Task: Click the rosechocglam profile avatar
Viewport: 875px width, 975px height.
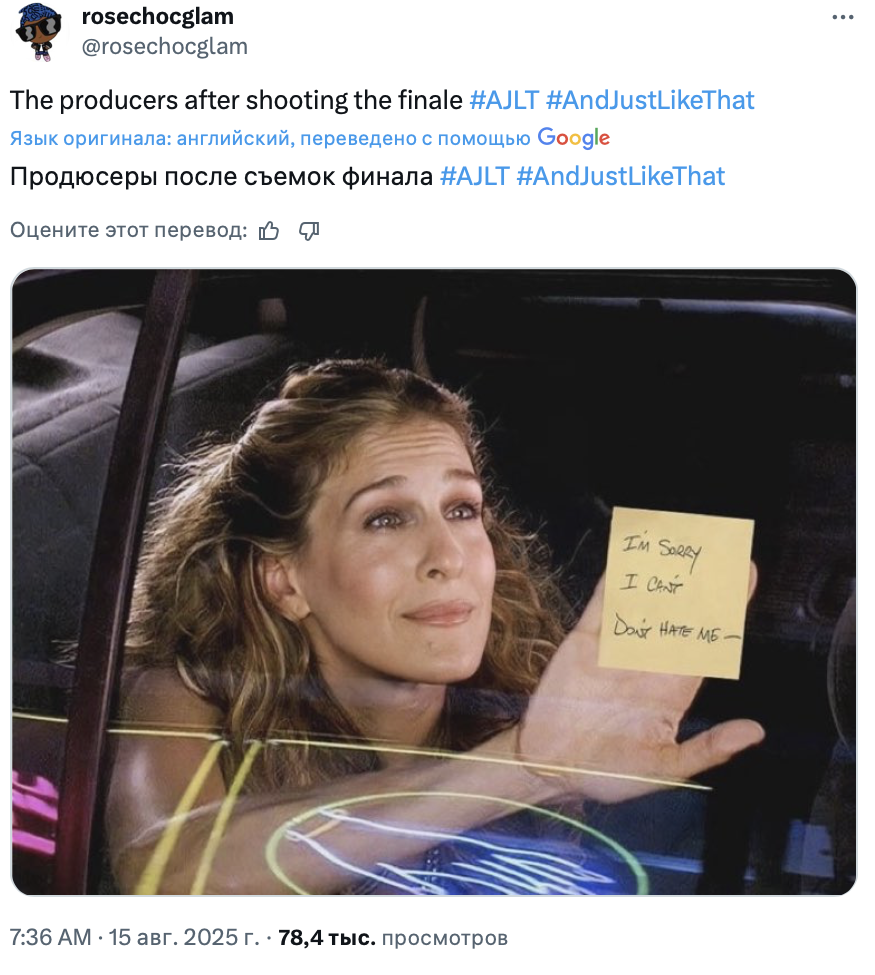Action: click(39, 31)
